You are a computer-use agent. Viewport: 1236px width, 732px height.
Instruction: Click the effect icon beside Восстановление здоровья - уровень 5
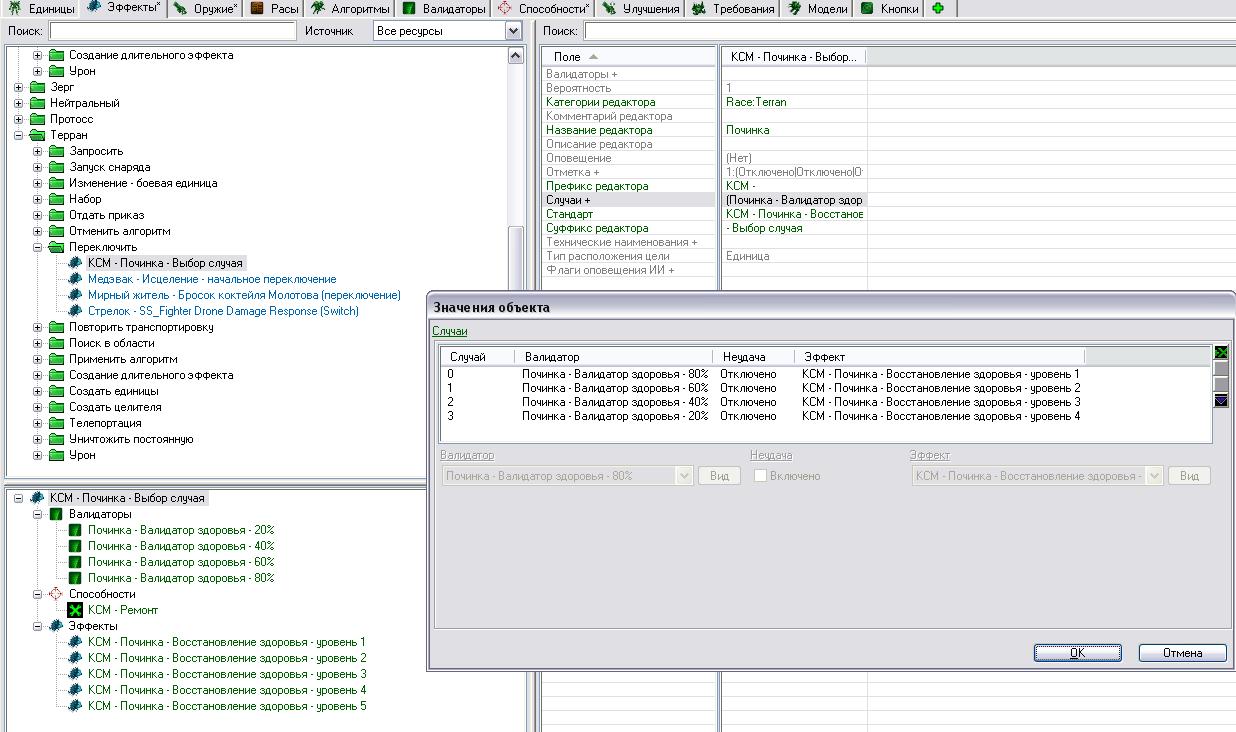coord(76,706)
